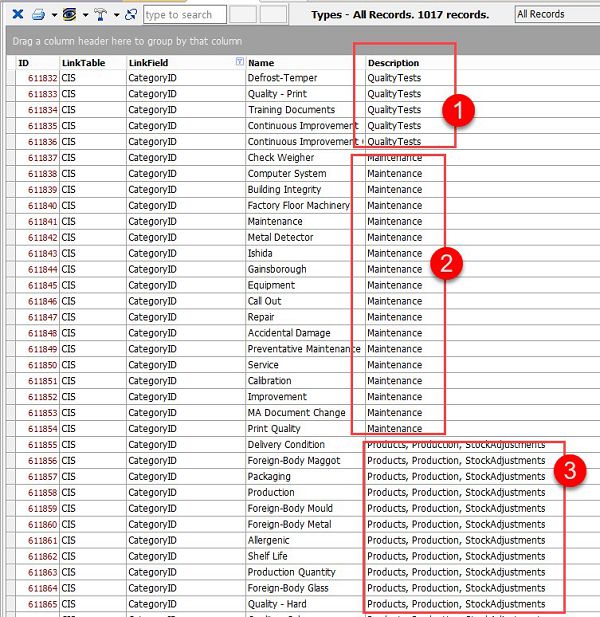Image resolution: width=600 pixels, height=617 pixels.
Task: Sort by the ID column header
Action: [24, 63]
